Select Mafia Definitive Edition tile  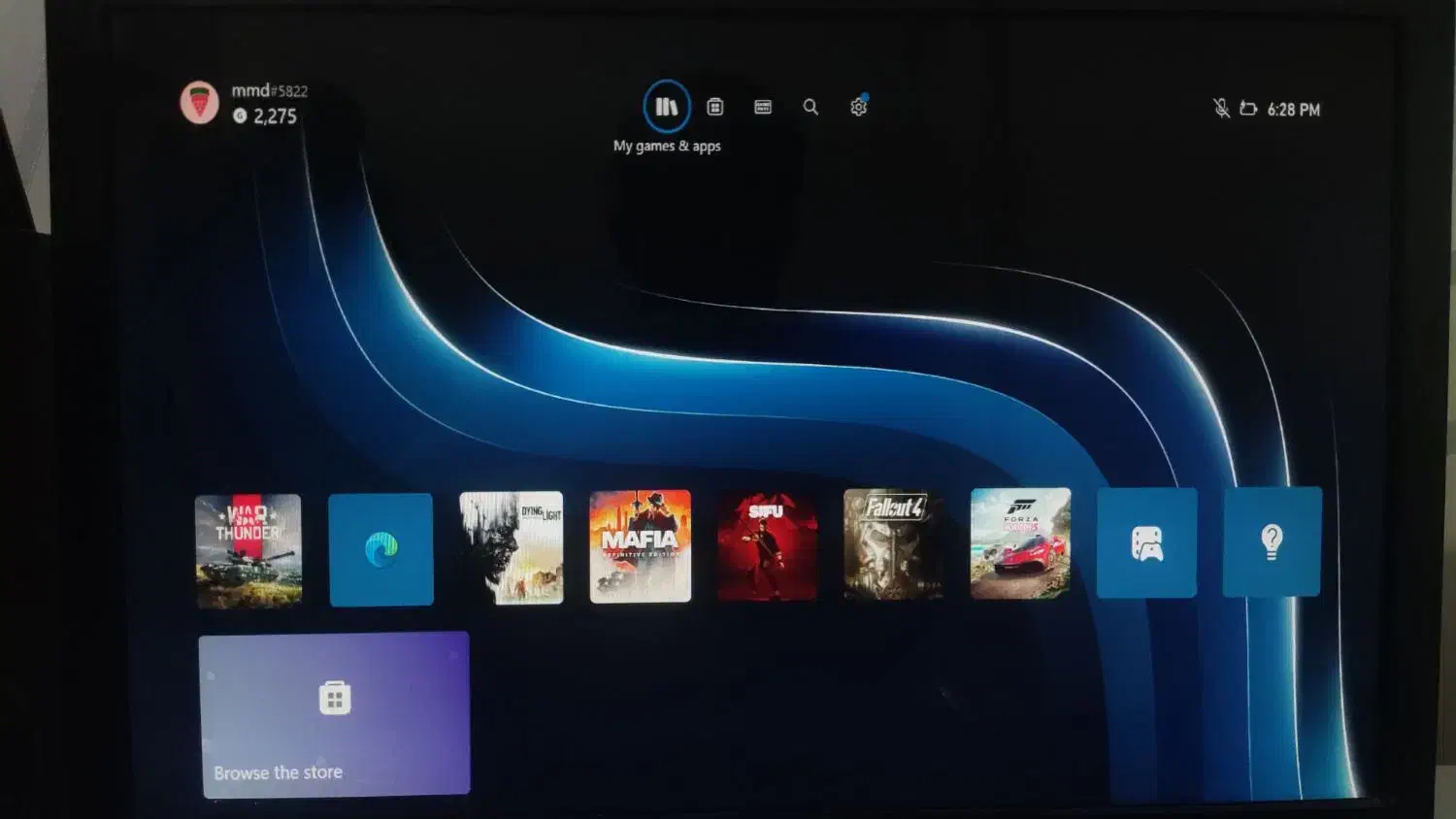pos(641,546)
